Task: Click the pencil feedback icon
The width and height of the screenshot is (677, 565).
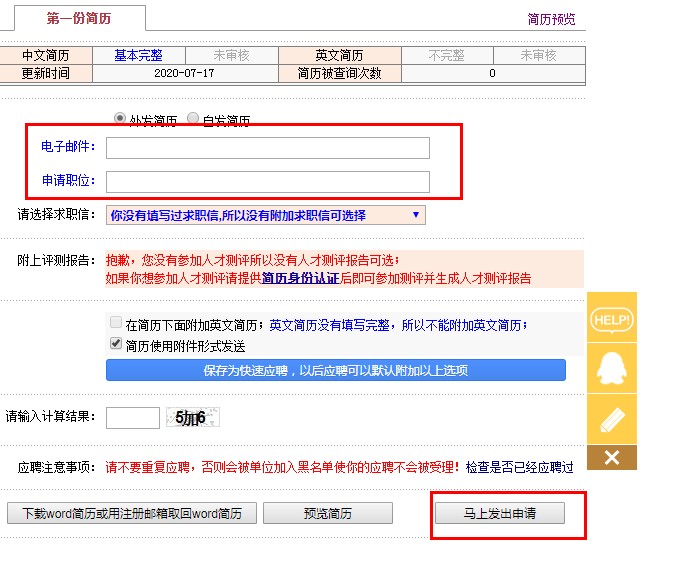Action: tap(612, 420)
